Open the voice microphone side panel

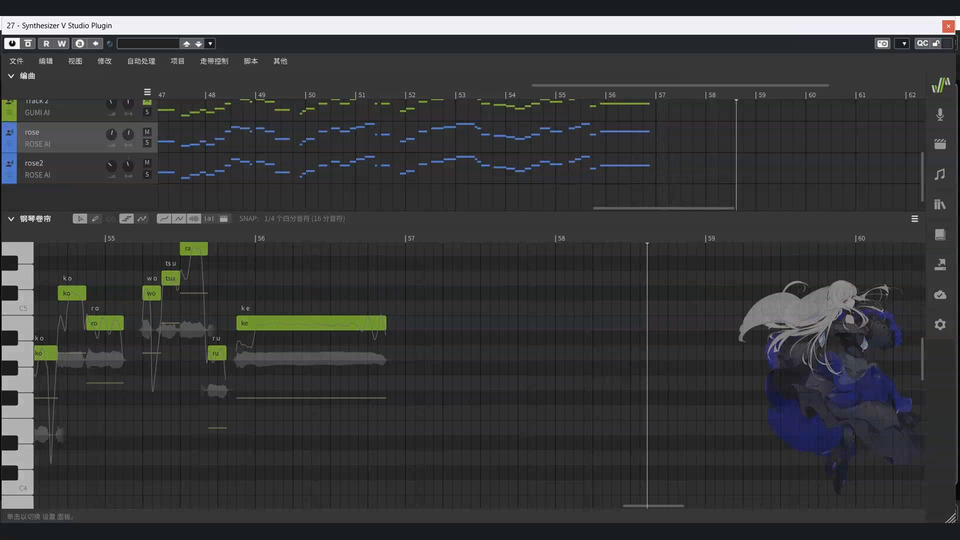click(x=940, y=114)
